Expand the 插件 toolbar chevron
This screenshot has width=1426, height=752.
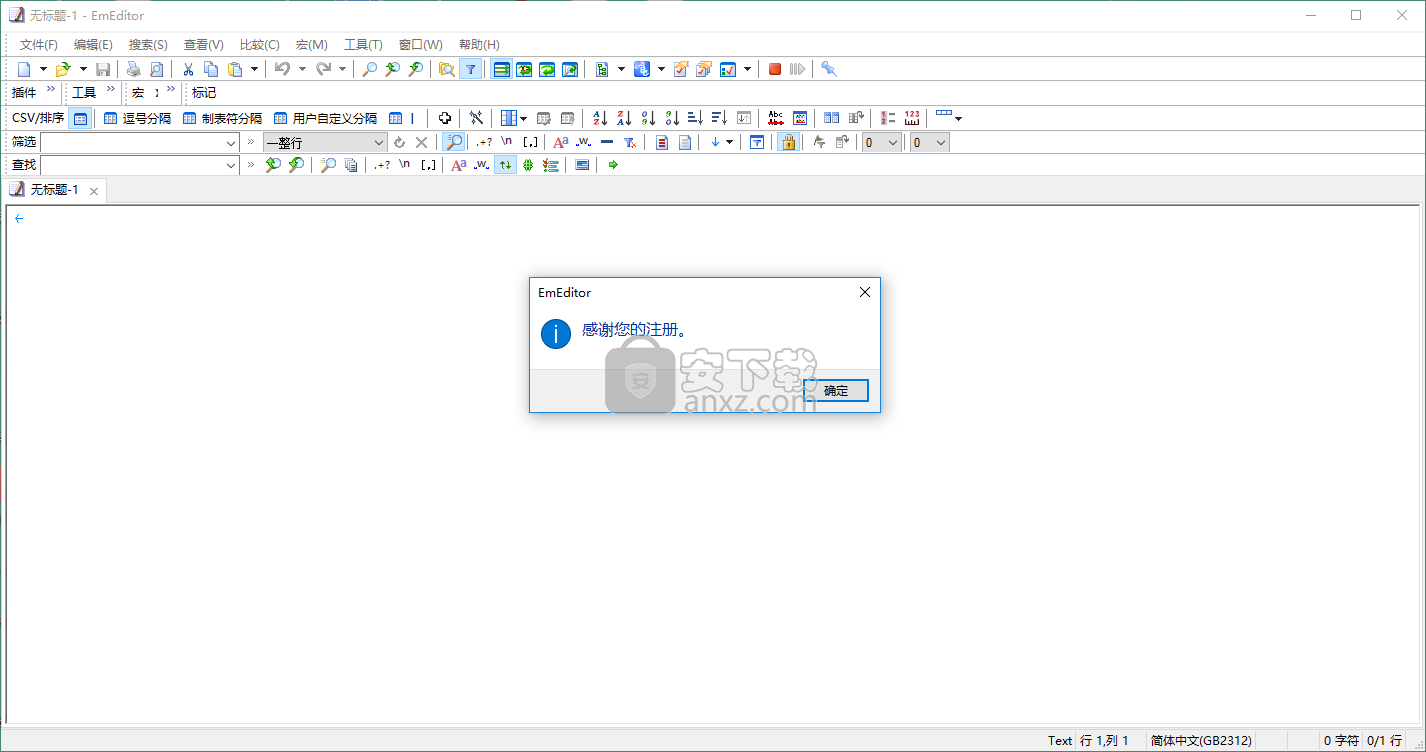51,90
